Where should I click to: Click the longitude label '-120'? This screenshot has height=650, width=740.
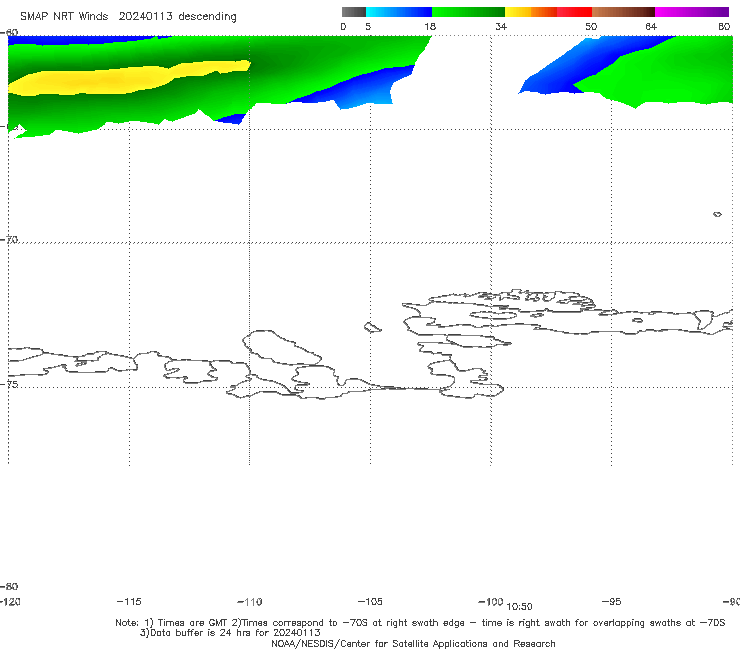[x=10, y=601]
